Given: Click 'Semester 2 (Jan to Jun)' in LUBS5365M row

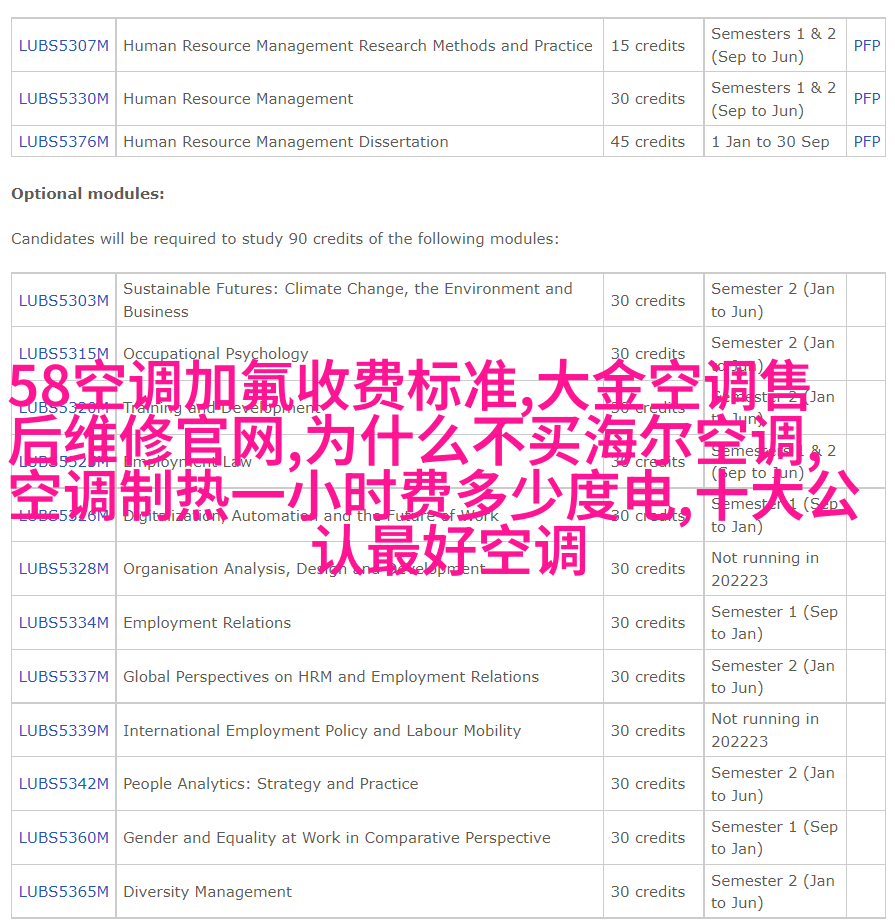Looking at the screenshot, I should 773,891.
